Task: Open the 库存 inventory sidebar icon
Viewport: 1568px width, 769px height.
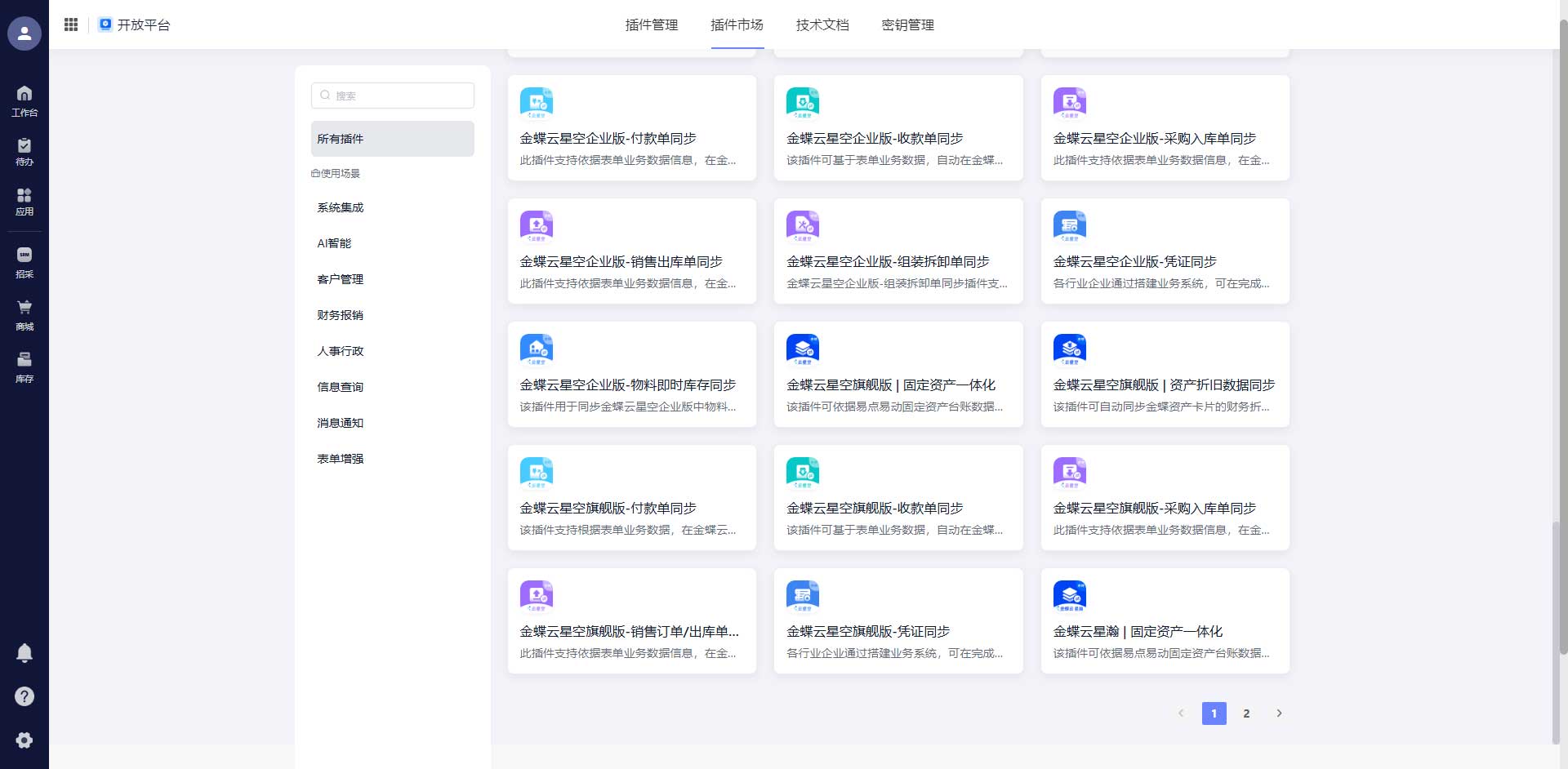Action: [x=24, y=367]
